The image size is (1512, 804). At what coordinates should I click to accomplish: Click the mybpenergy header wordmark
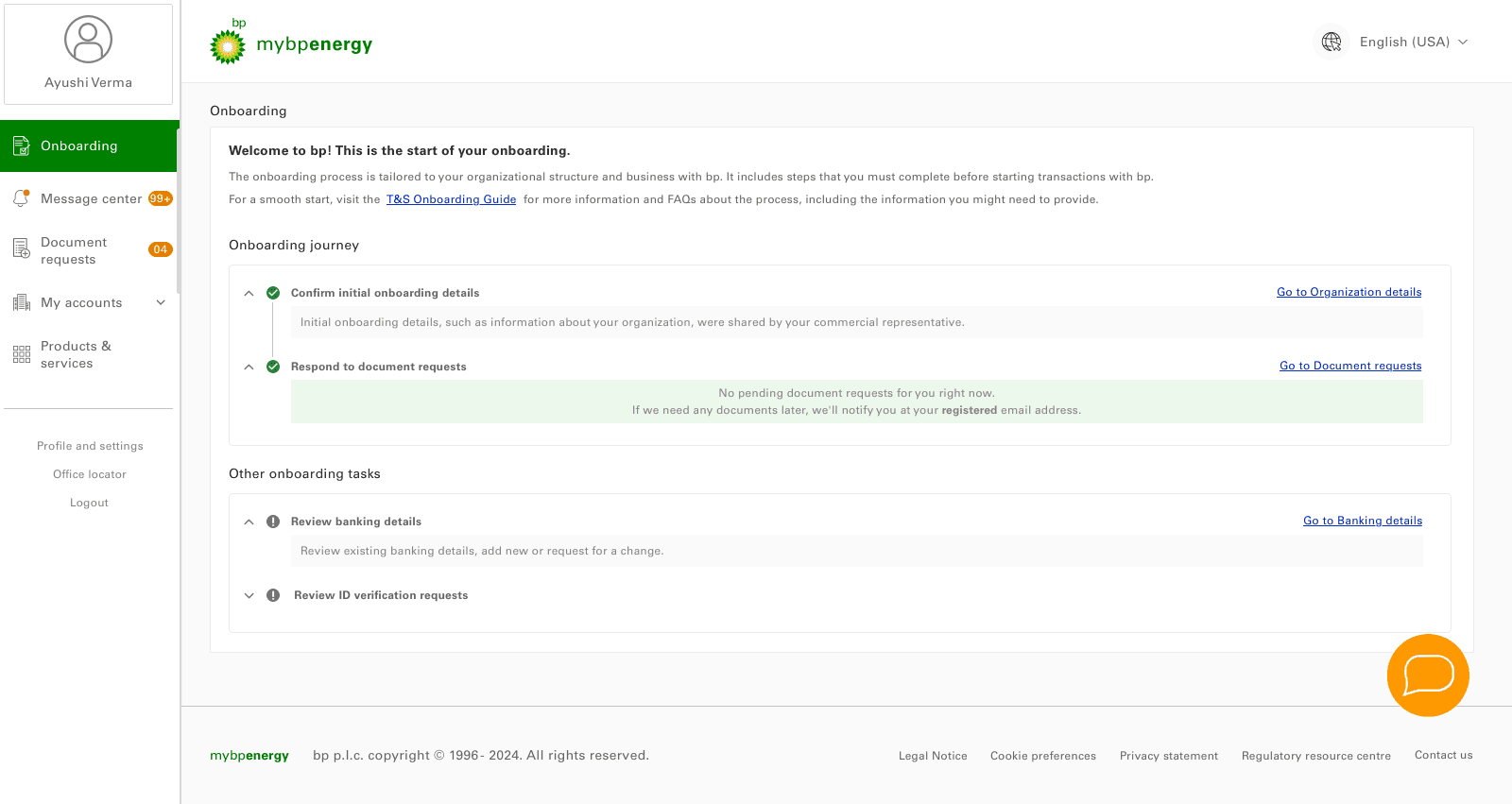pyautogui.click(x=315, y=44)
